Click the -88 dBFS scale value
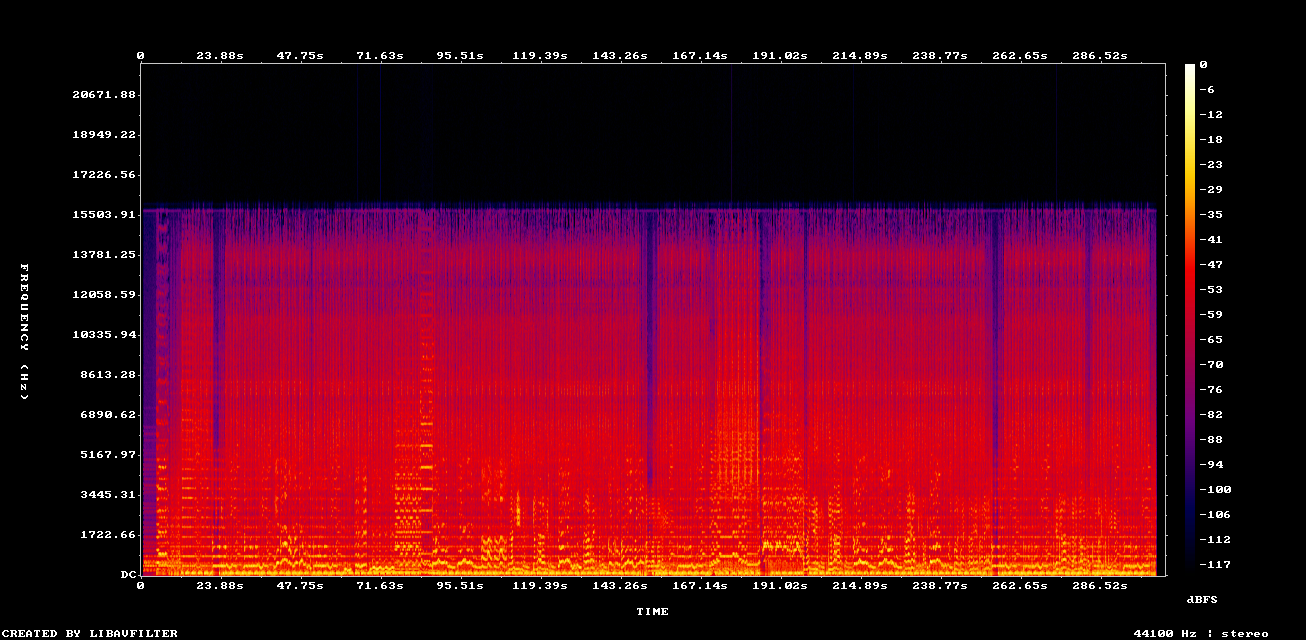The image size is (1306, 640). 1211,439
